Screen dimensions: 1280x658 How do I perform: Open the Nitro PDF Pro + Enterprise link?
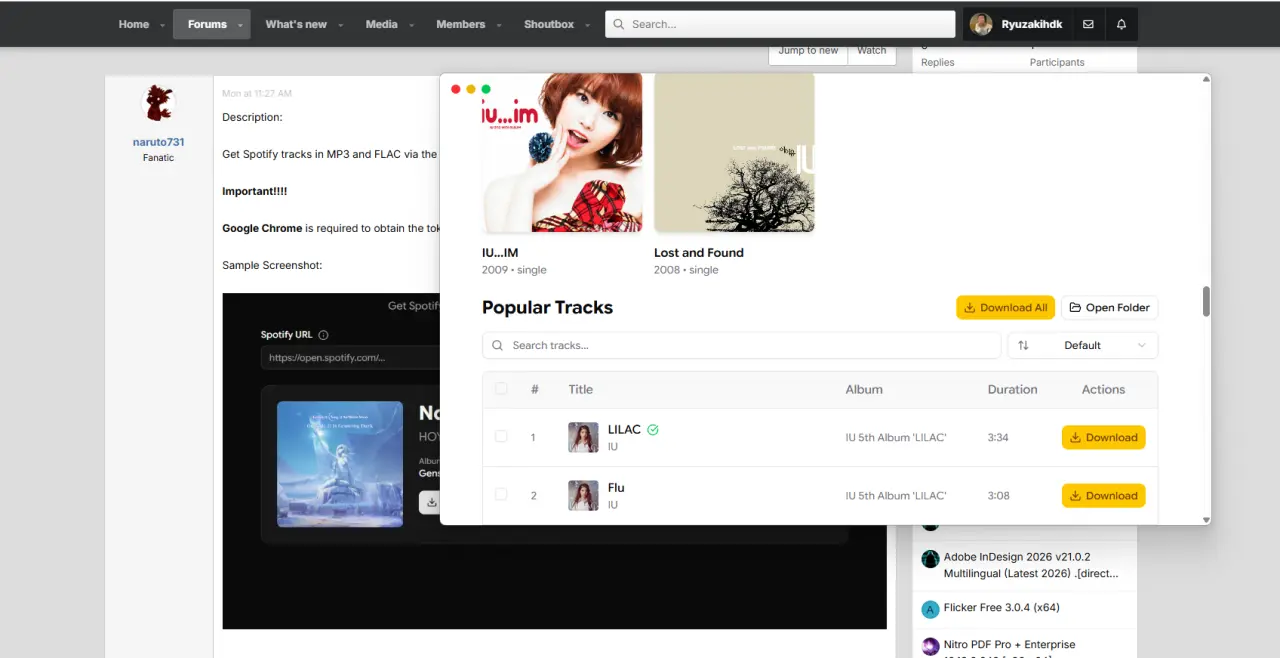click(x=1009, y=645)
